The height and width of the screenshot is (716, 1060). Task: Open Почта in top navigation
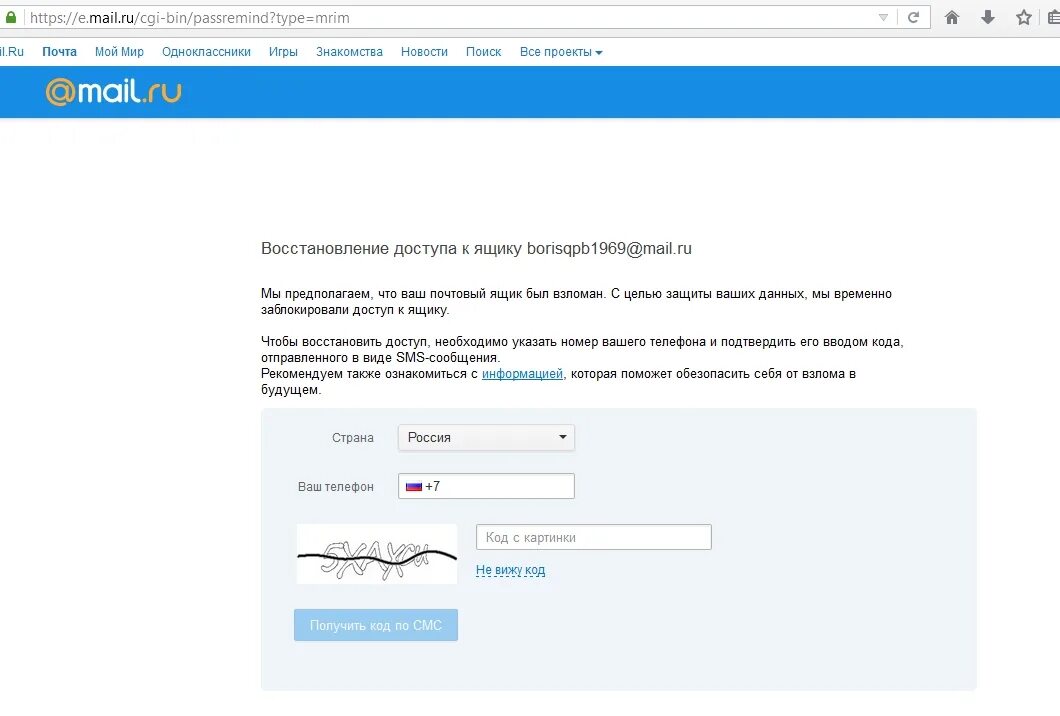point(59,52)
